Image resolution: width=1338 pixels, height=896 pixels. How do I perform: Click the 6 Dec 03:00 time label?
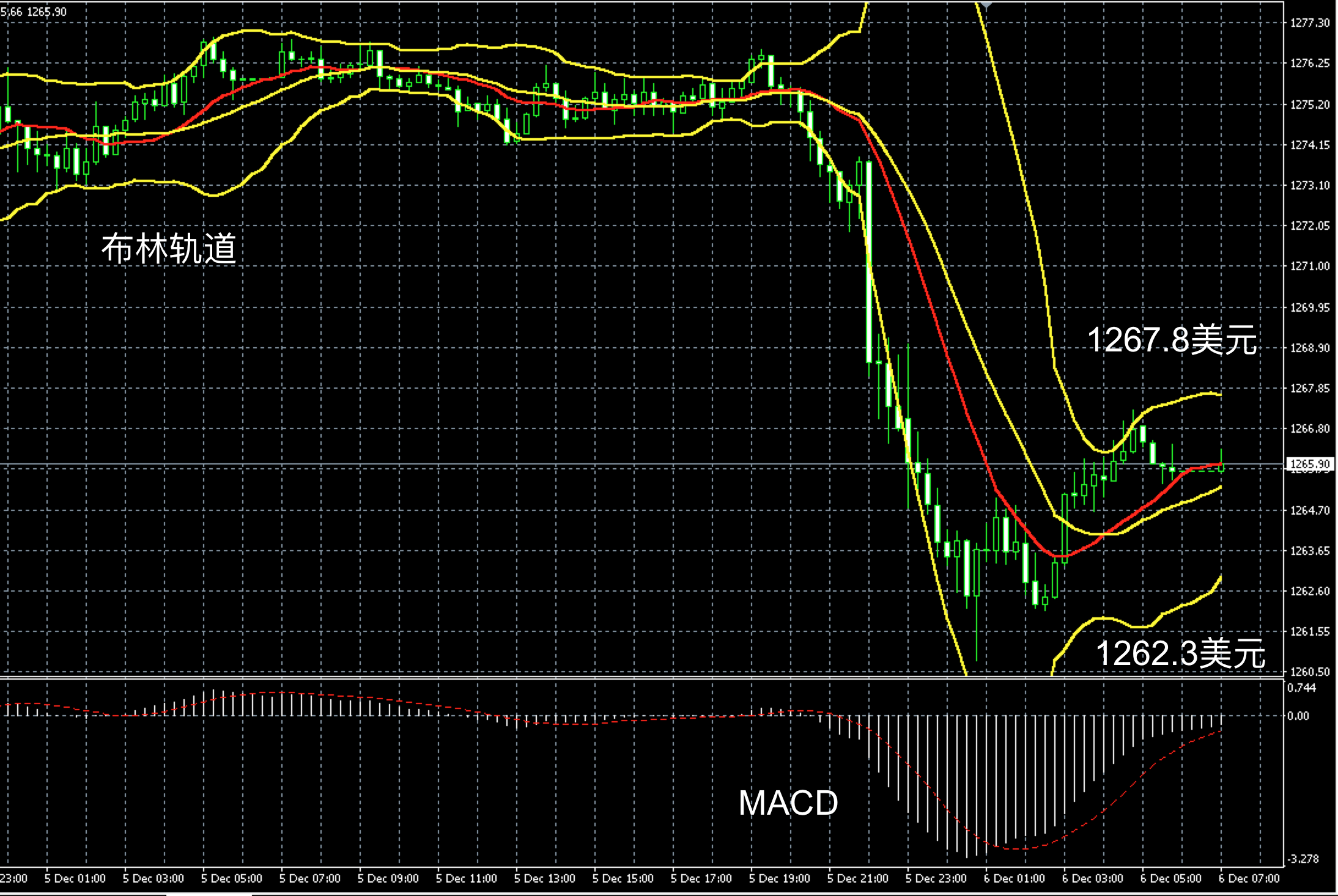(x=1092, y=878)
